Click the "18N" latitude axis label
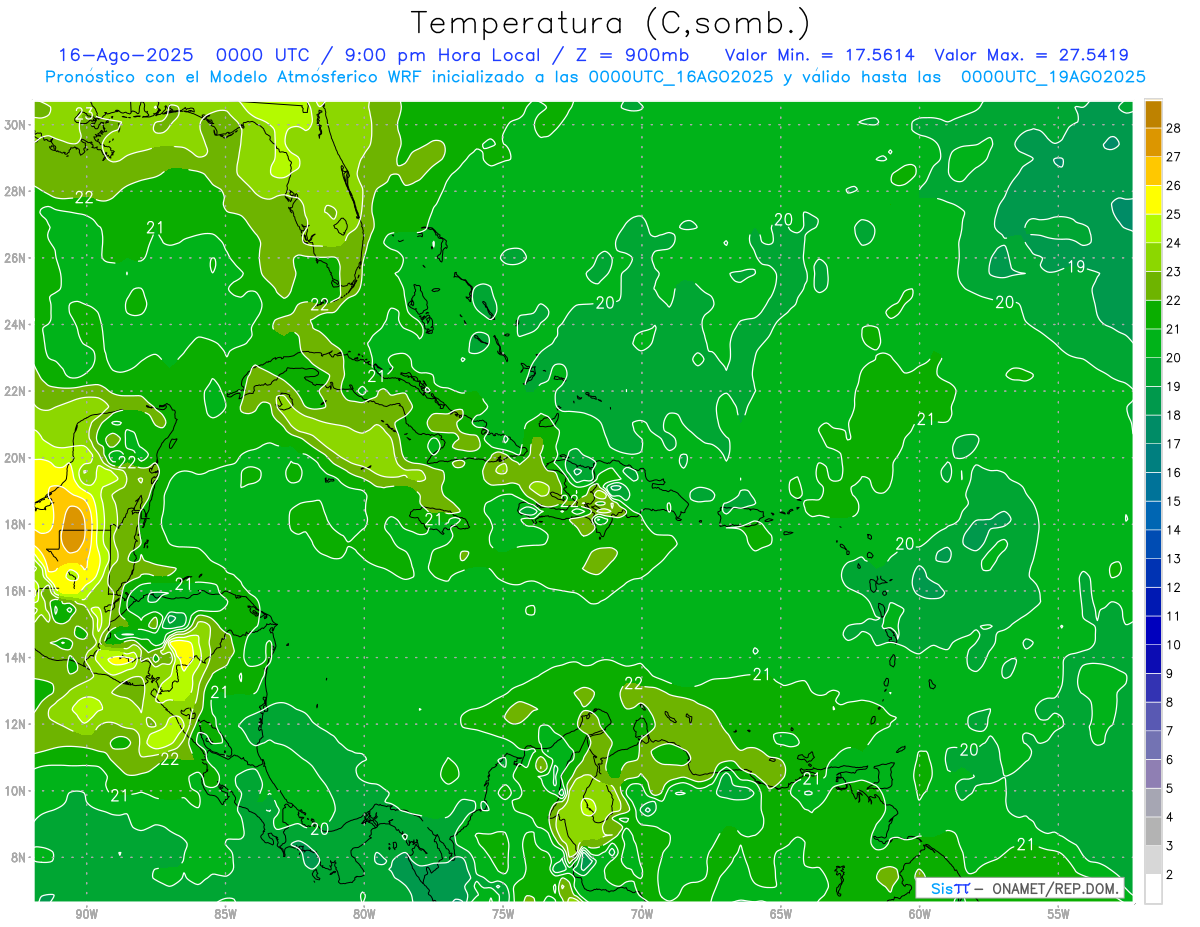Image resolution: width=1200 pixels, height=927 pixels. [x=16, y=524]
